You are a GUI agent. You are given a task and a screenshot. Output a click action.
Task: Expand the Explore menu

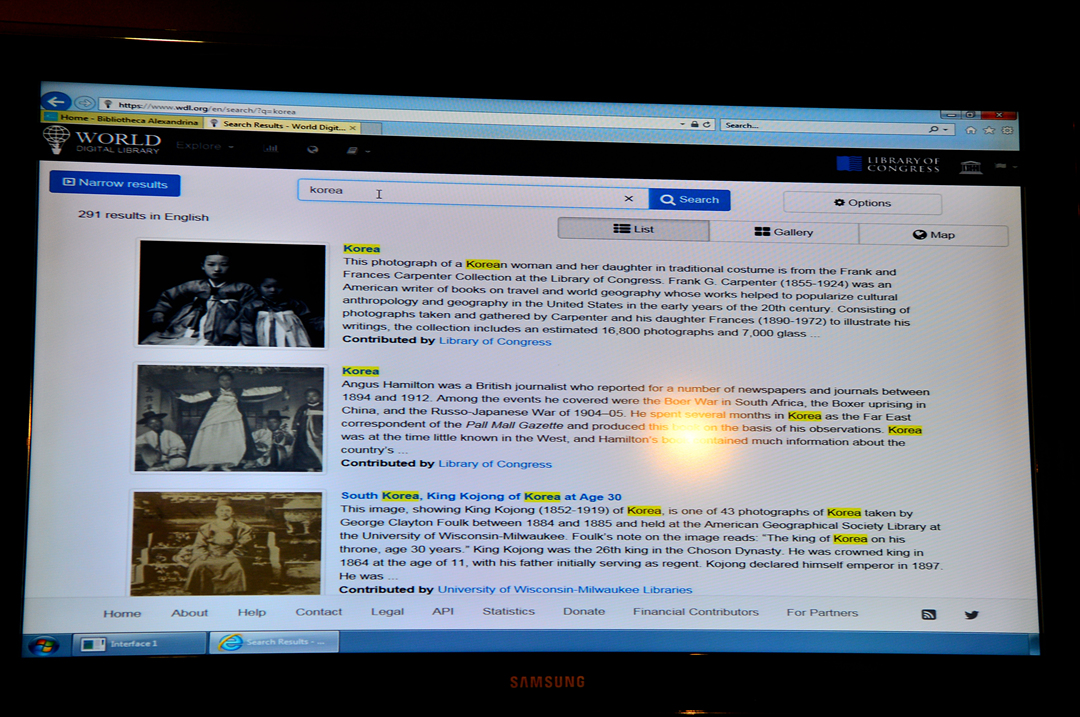coord(205,146)
